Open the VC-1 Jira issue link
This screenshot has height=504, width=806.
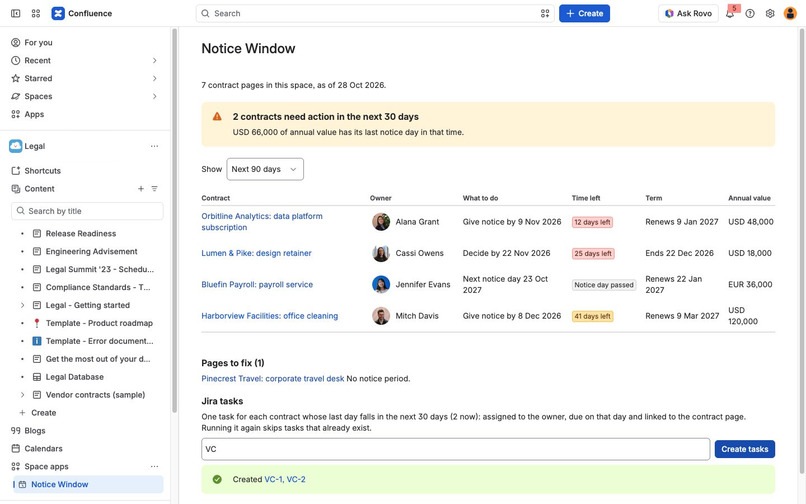(273, 479)
